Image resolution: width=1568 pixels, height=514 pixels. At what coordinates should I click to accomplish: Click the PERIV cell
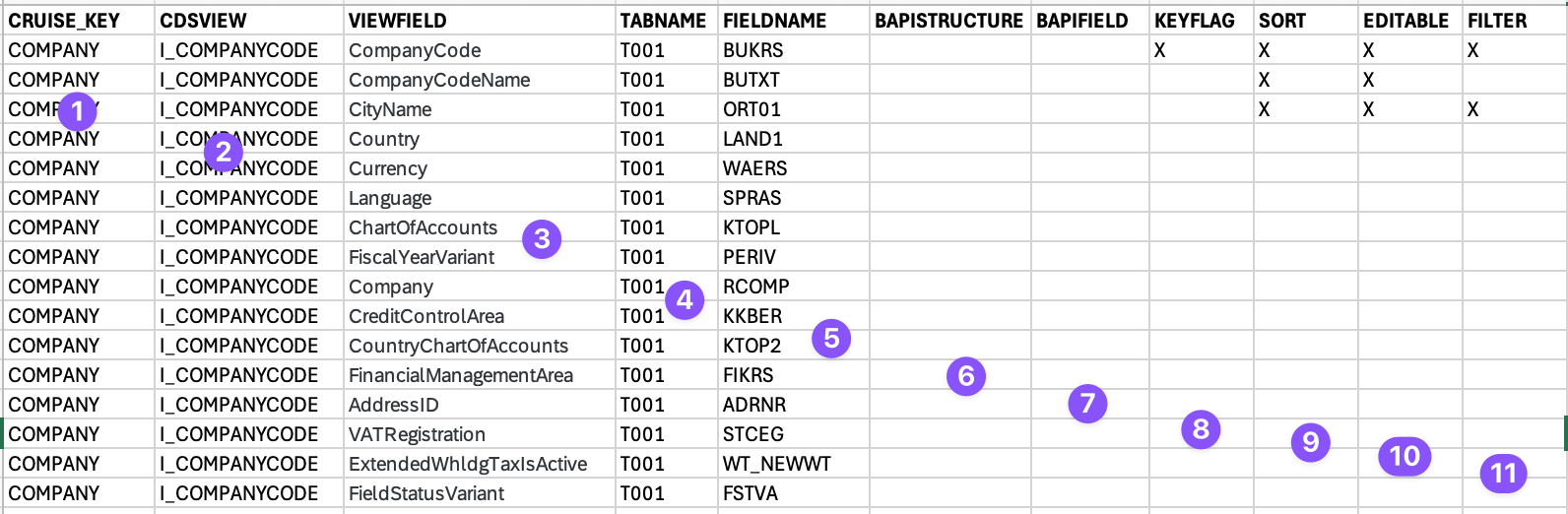click(794, 257)
